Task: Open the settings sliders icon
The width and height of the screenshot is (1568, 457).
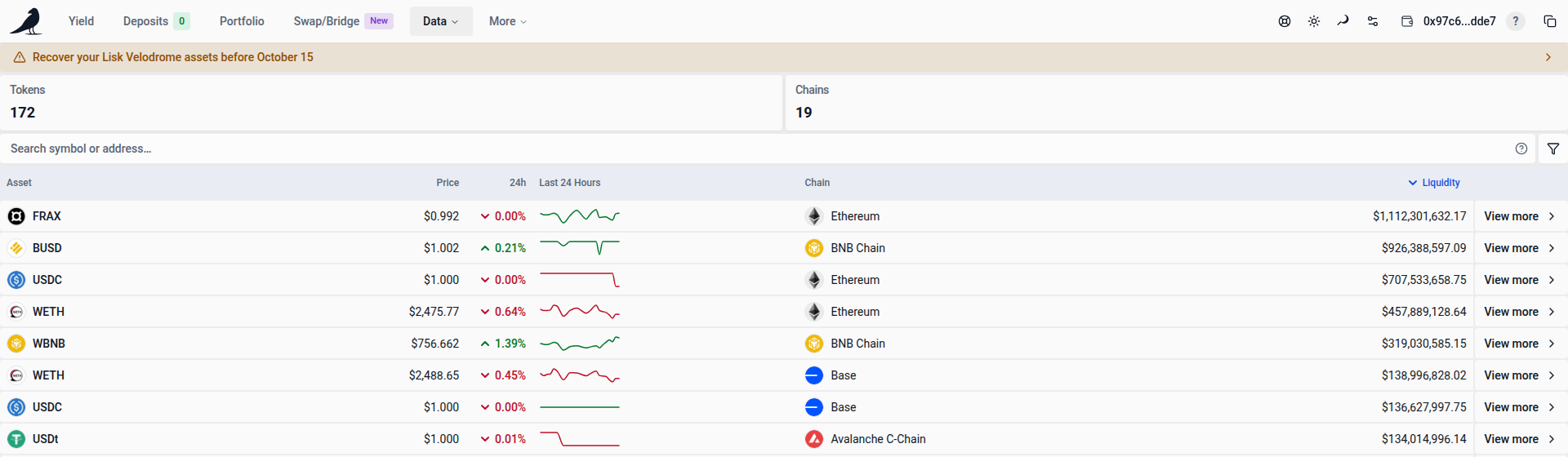Action: point(1373,21)
